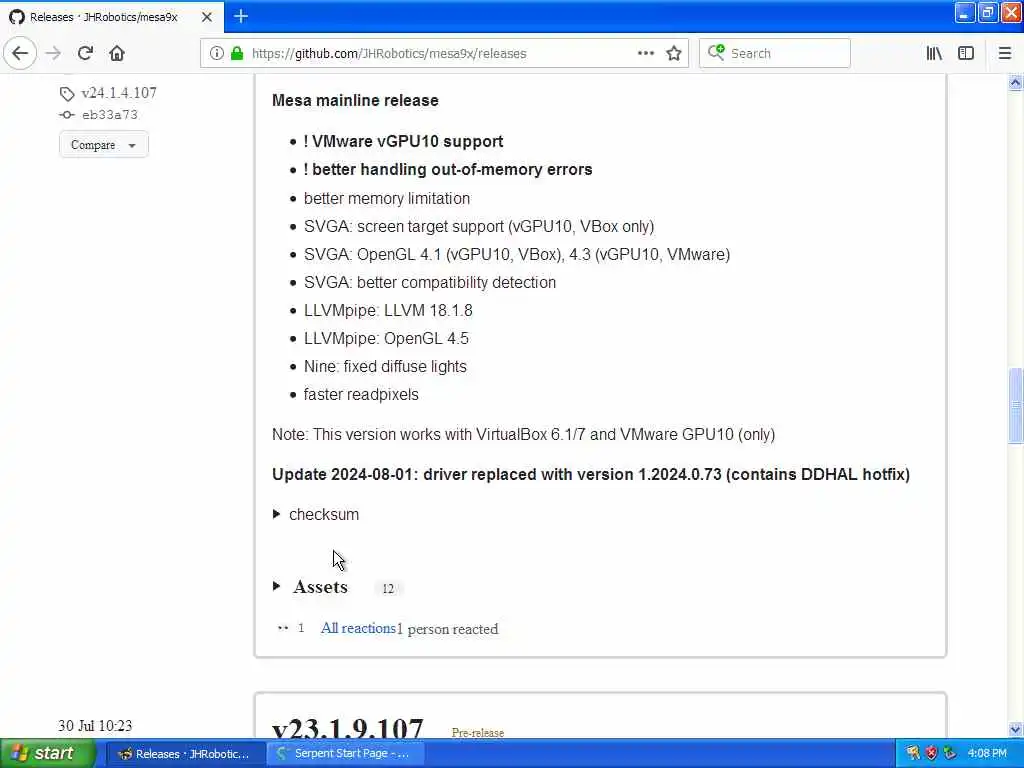Click the search engine magnifier icon

pyautogui.click(x=716, y=52)
